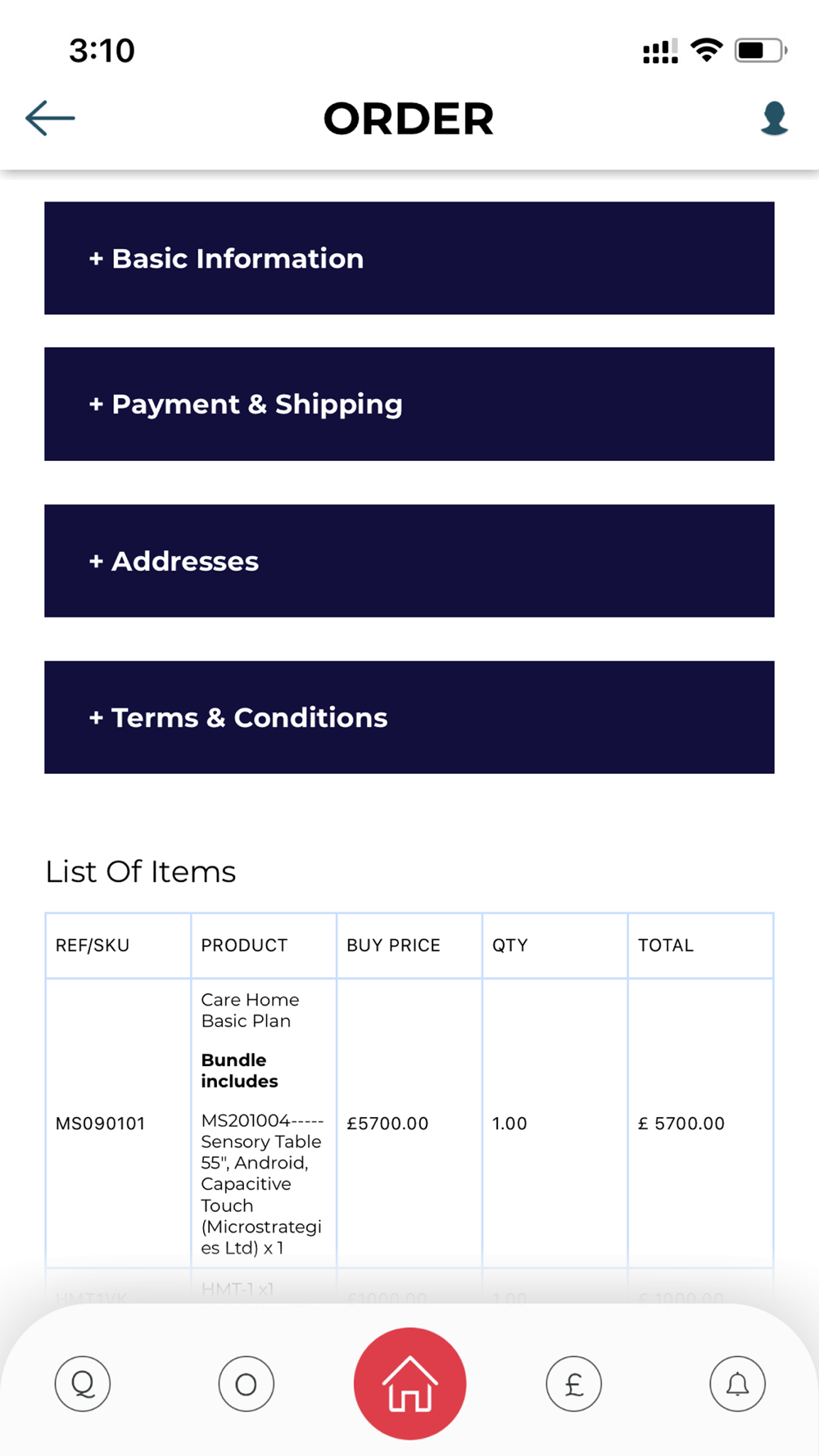Expand the Terms & Conditions section
The width and height of the screenshot is (819, 1456).
tap(409, 717)
